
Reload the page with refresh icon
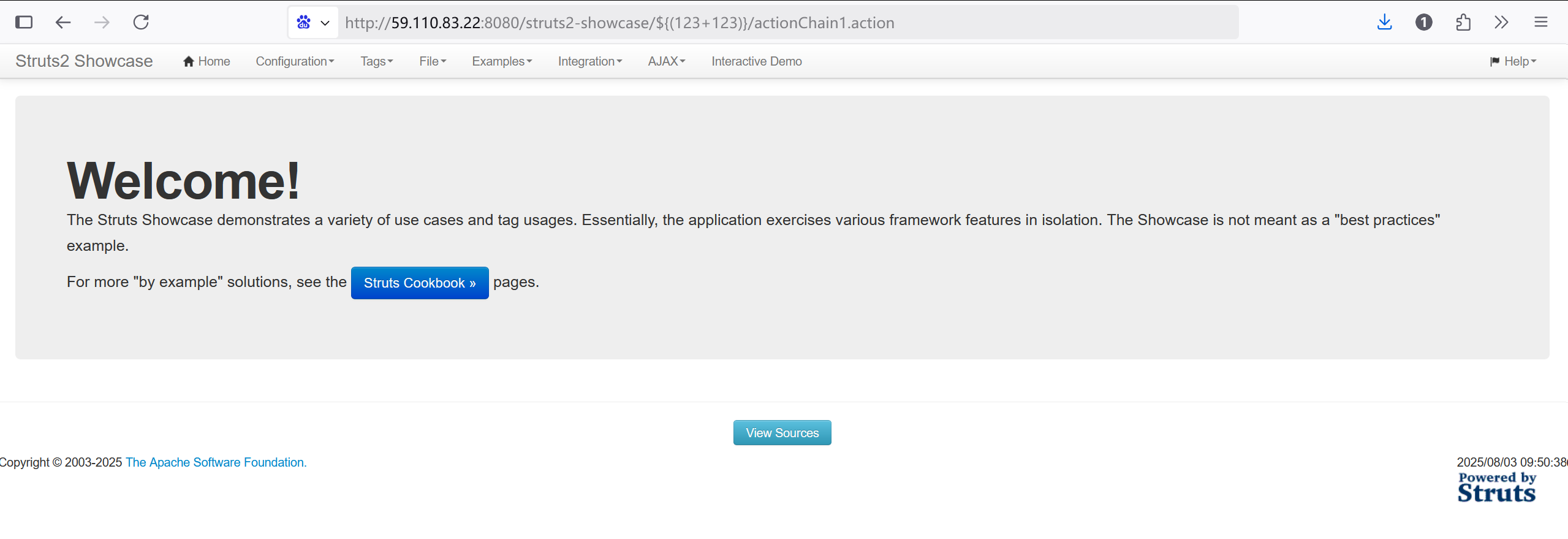(141, 23)
